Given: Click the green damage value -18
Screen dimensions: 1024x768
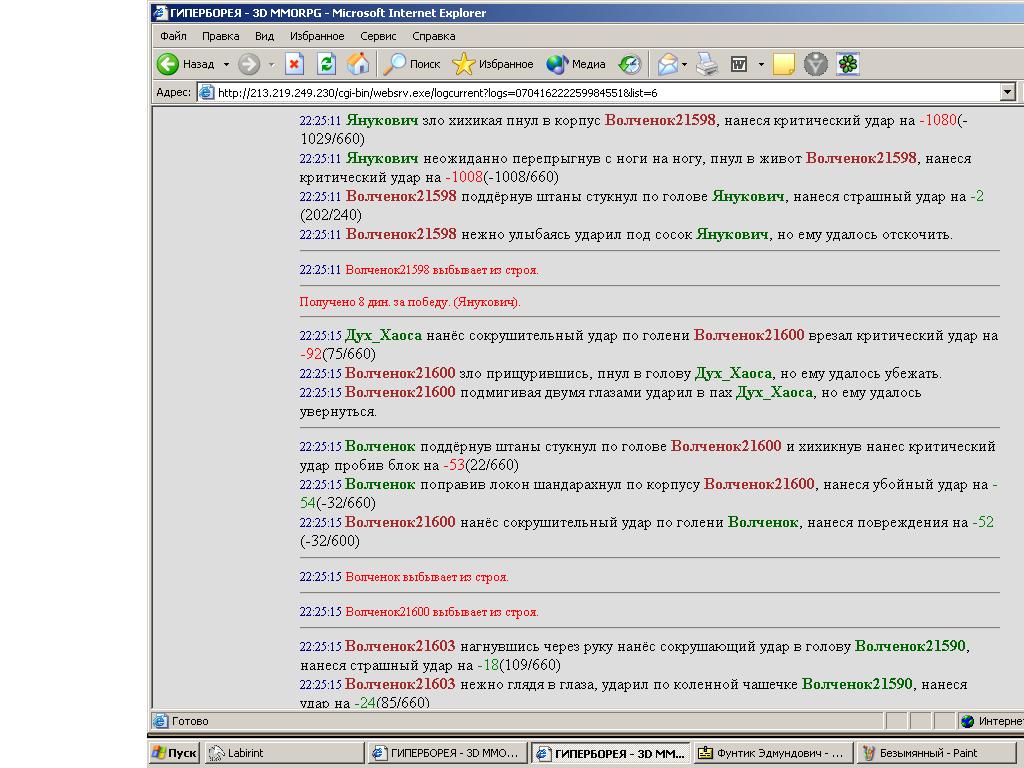Looking at the screenshot, I should pos(488,665).
